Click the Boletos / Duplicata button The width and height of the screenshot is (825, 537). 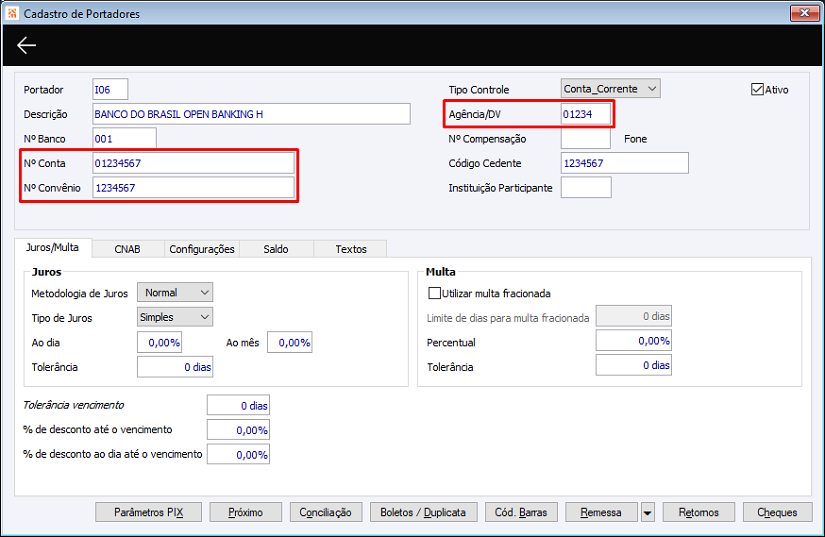tap(424, 512)
